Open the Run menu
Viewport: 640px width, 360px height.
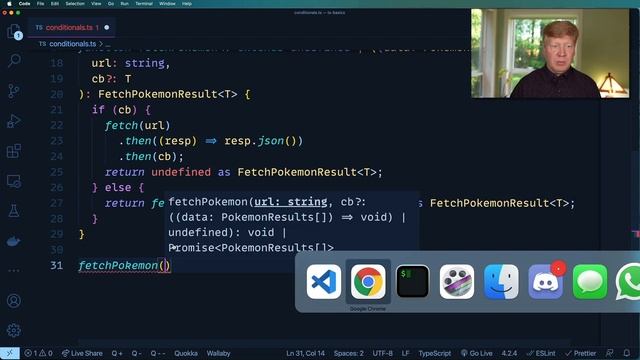(124, 4)
